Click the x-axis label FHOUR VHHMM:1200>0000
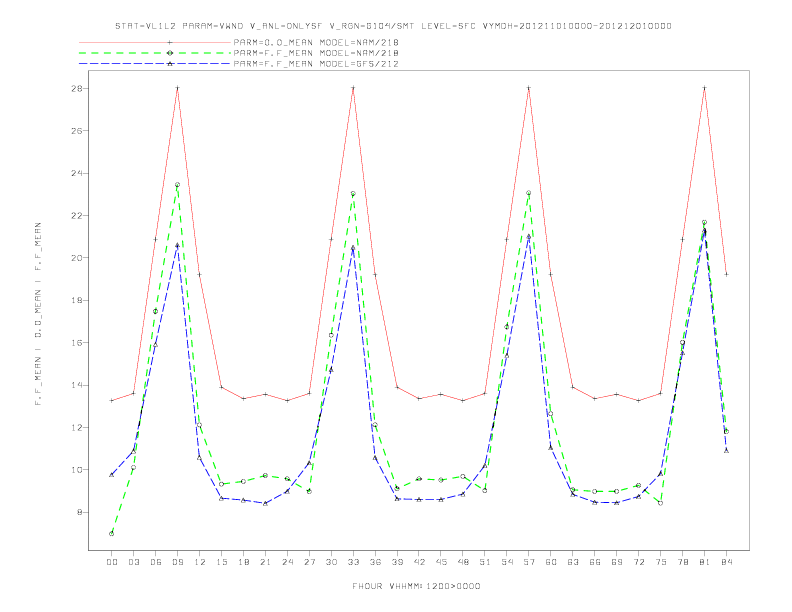Screen dimensions: 792x612 [416, 586]
